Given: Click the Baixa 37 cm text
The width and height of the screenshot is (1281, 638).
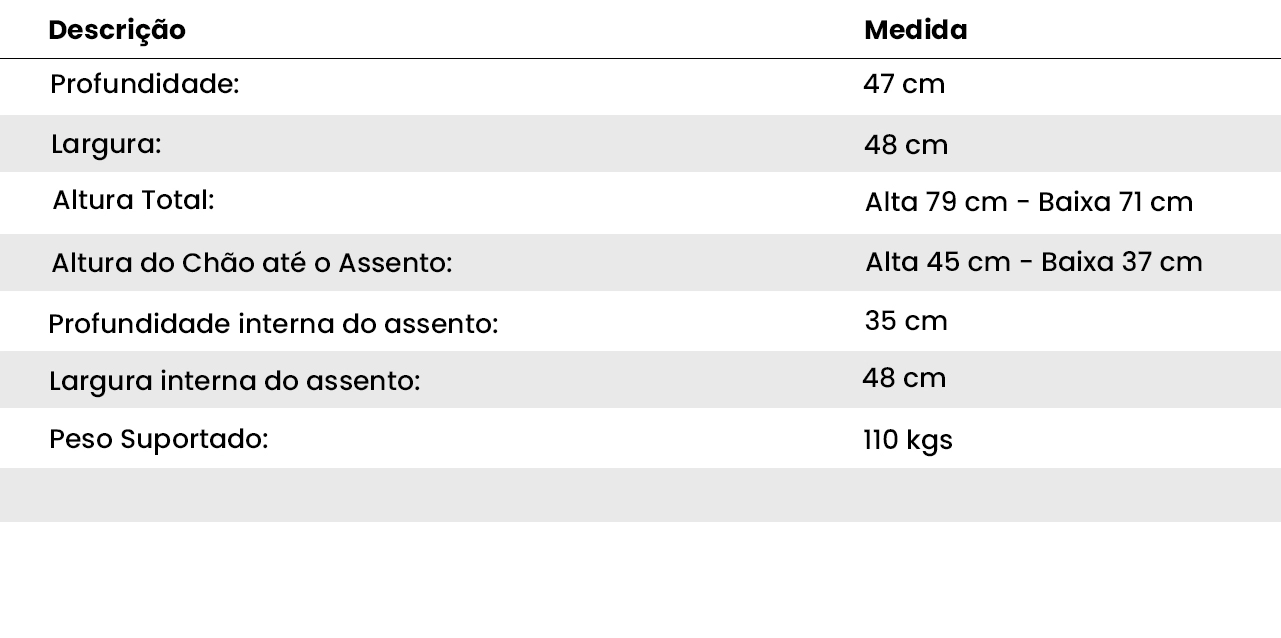Looking at the screenshot, I should [1121, 263].
